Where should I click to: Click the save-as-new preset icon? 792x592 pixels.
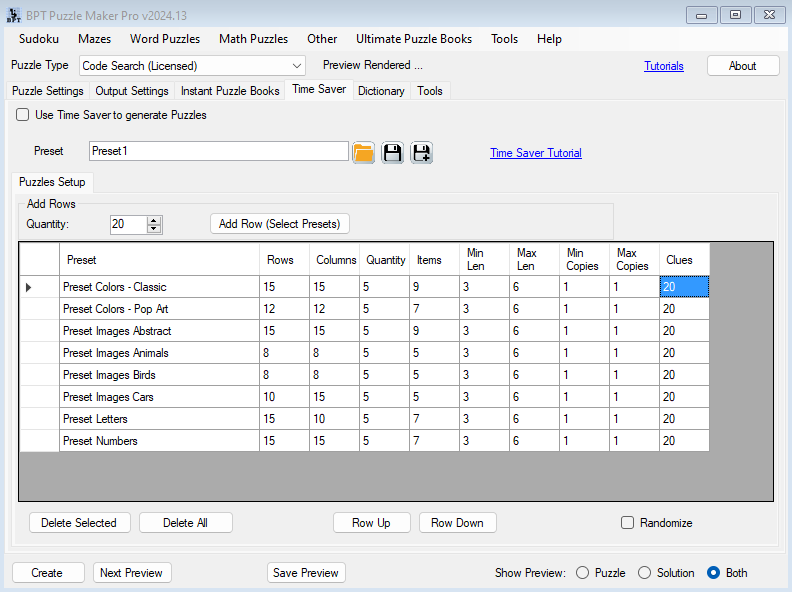[x=421, y=153]
